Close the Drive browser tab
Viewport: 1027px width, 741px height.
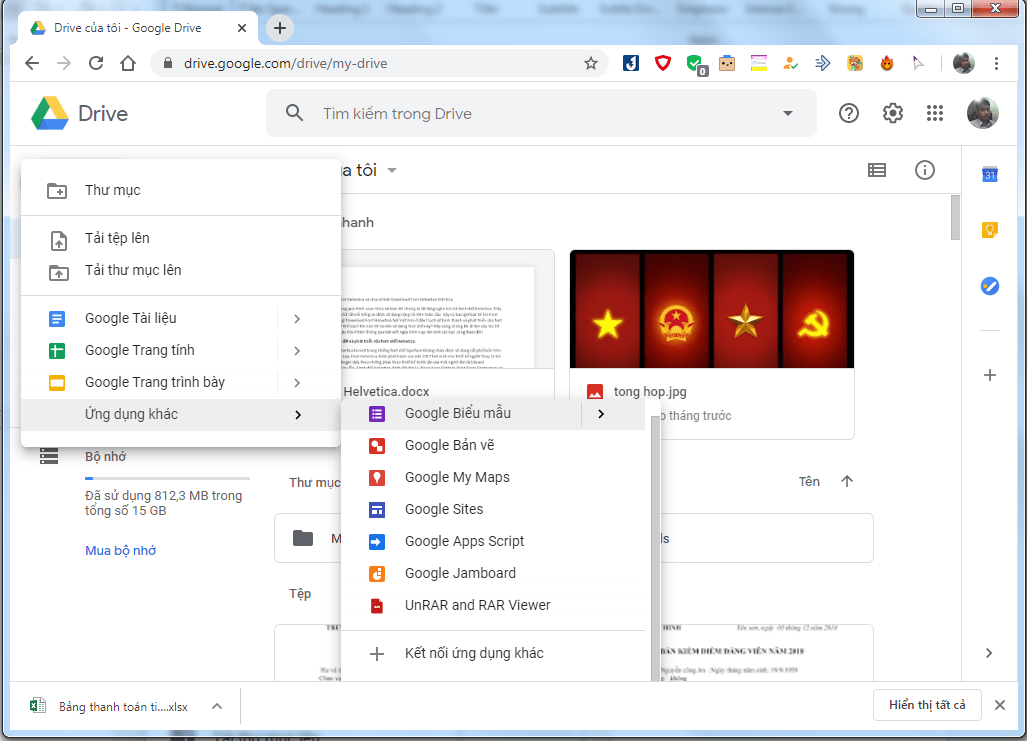tap(242, 28)
